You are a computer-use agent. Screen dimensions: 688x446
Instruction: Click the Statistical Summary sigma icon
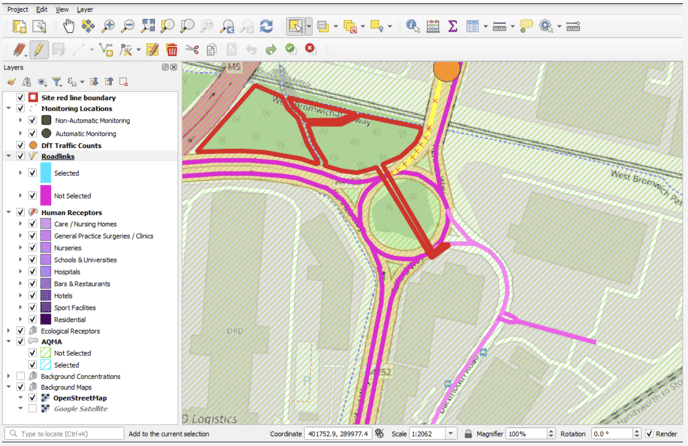coord(452,26)
